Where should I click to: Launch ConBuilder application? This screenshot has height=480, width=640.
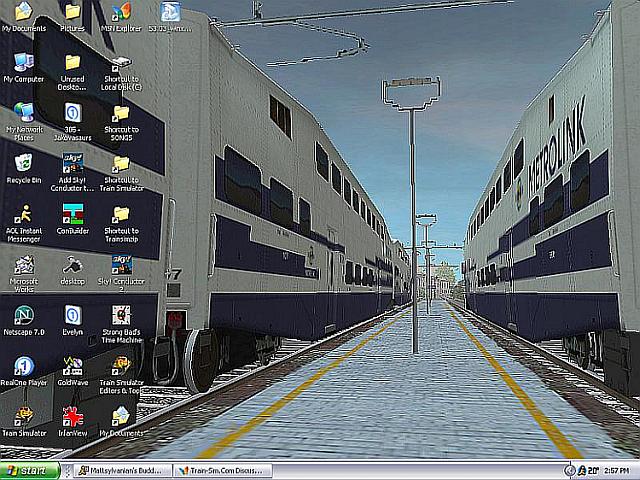coord(73,219)
